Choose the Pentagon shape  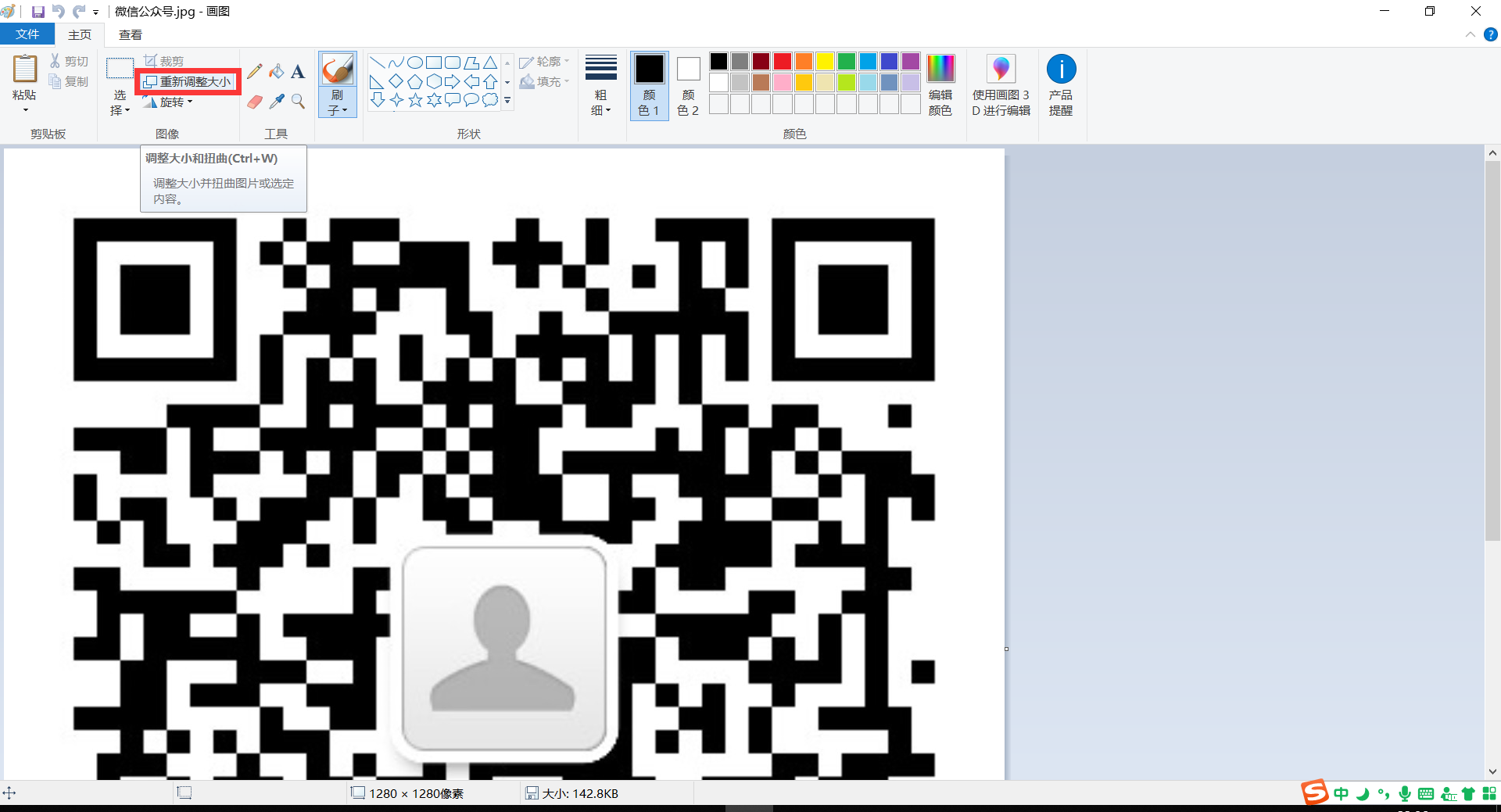pos(415,81)
